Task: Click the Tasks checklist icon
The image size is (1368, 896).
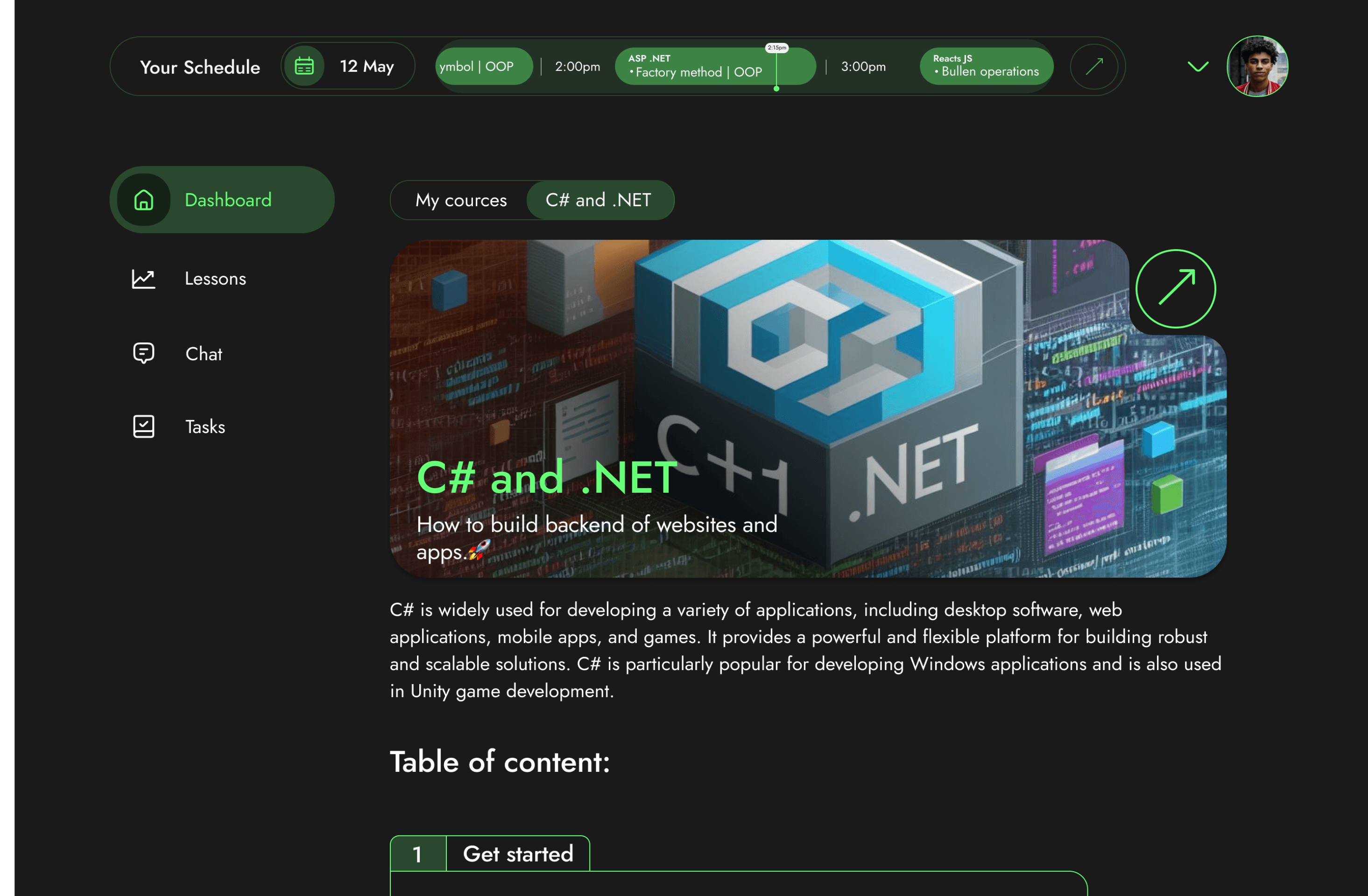Action: click(x=144, y=427)
